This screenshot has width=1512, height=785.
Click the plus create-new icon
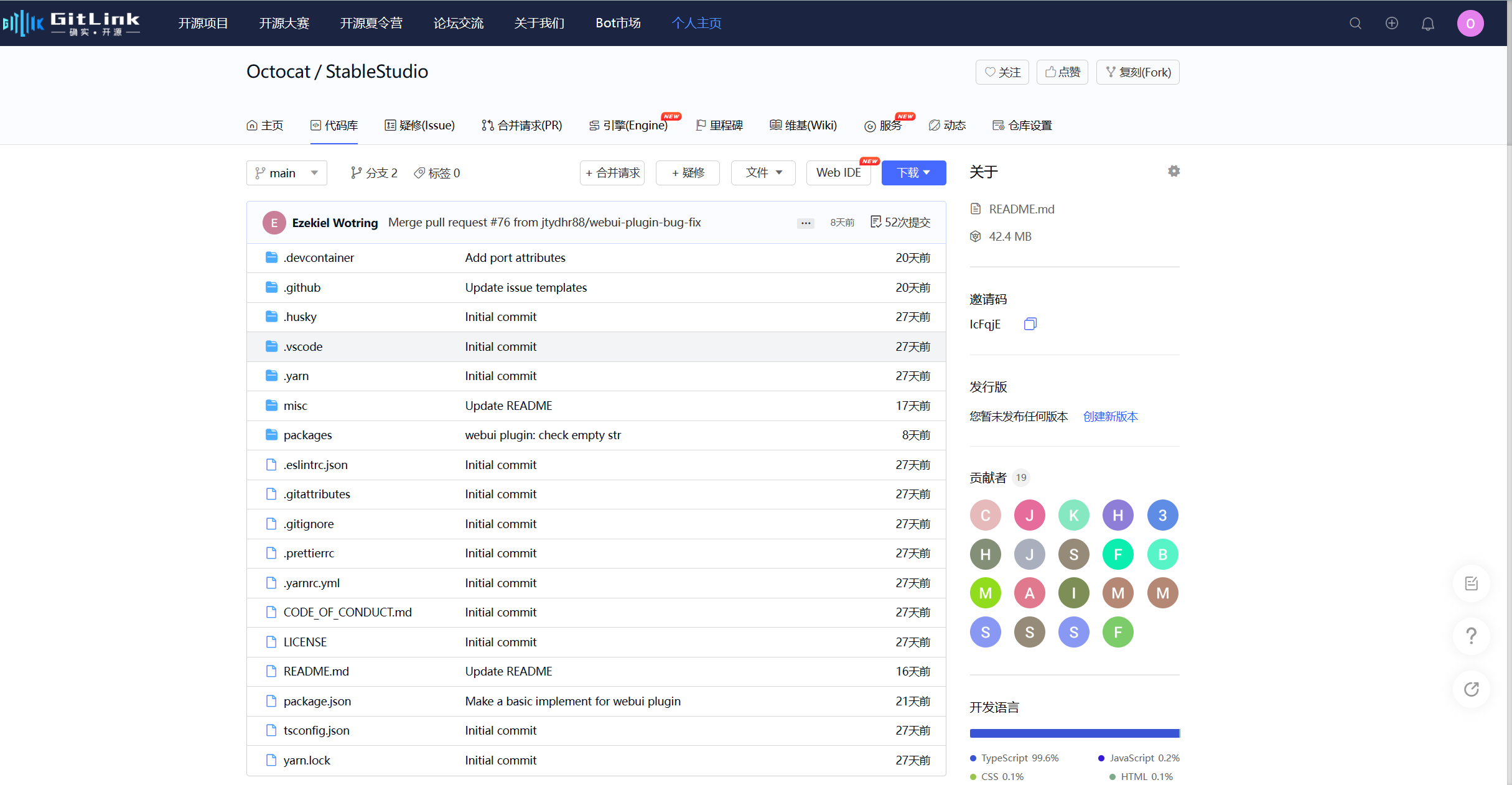pyautogui.click(x=1392, y=23)
